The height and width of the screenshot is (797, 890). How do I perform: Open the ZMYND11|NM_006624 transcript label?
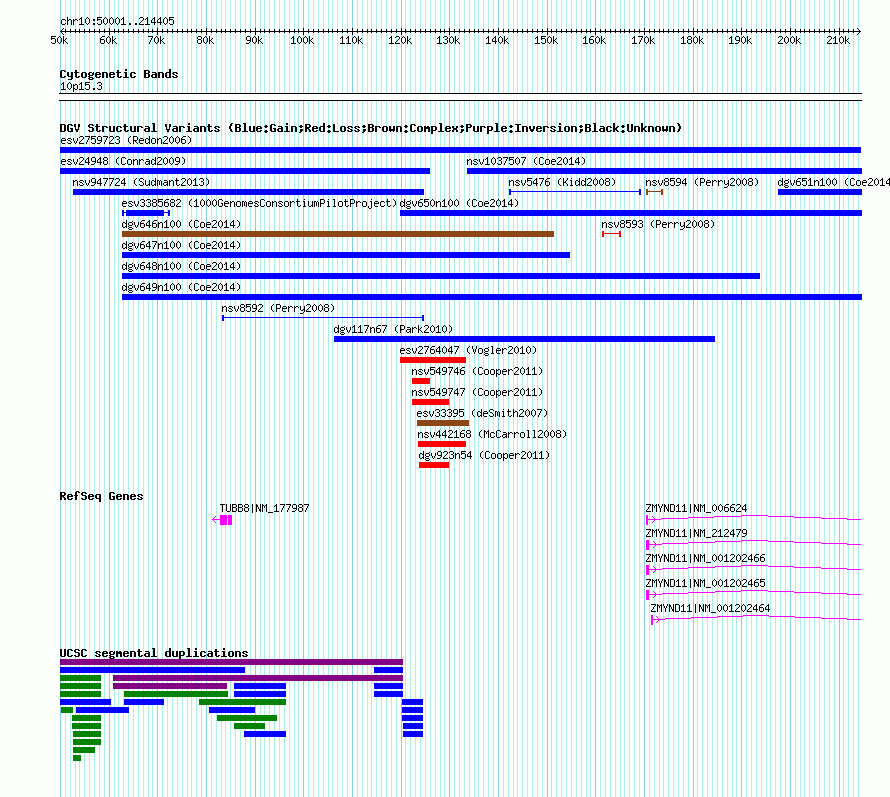point(696,508)
